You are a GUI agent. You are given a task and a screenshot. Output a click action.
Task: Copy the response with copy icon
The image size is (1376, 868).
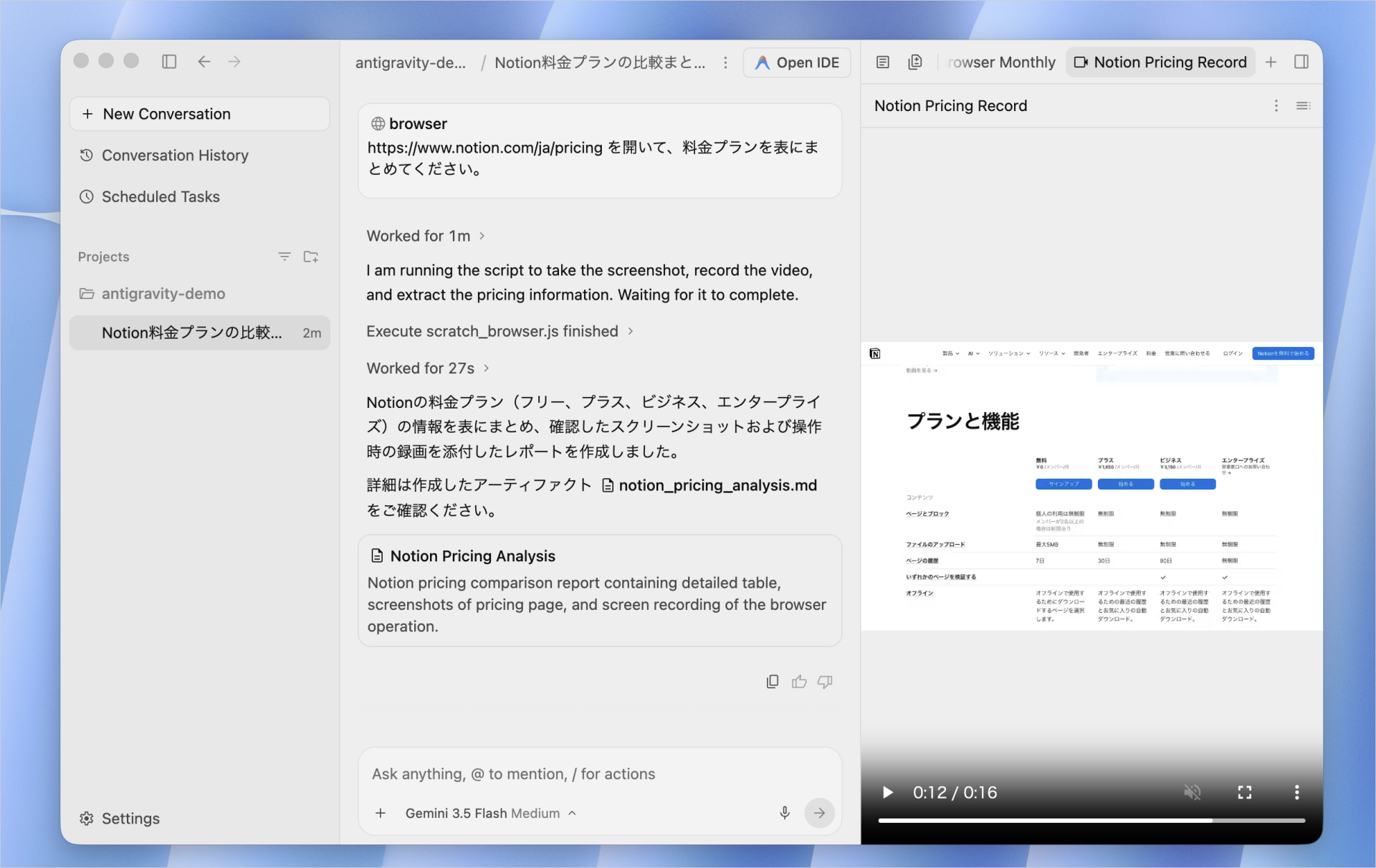pyautogui.click(x=773, y=682)
